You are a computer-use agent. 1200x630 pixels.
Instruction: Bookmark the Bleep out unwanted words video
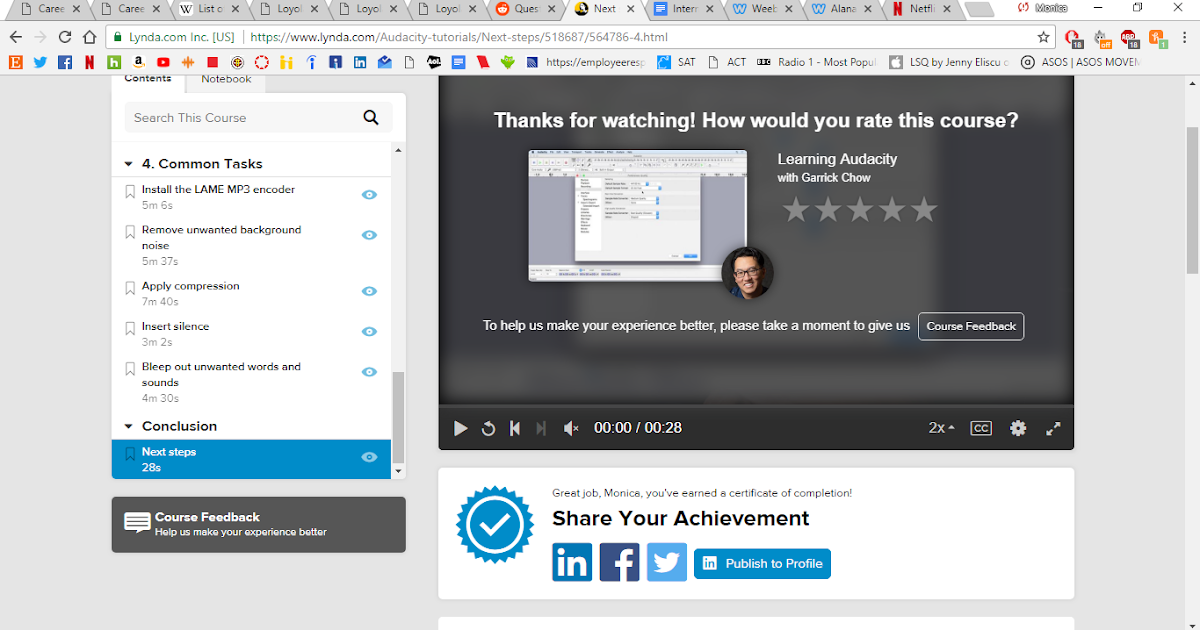[x=130, y=369]
